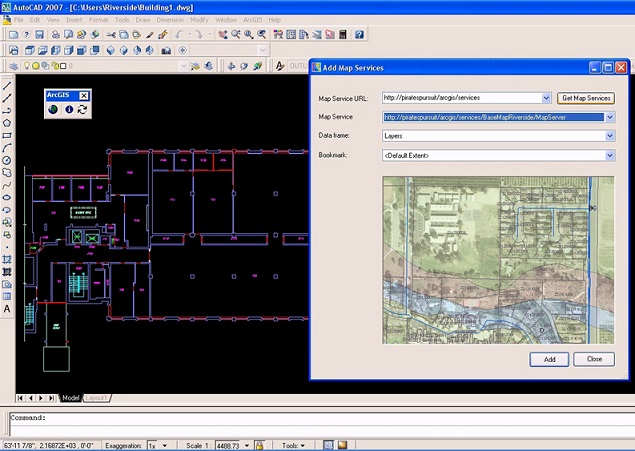Click the Get Map Services button
This screenshot has width=635, height=451.
coord(586,98)
